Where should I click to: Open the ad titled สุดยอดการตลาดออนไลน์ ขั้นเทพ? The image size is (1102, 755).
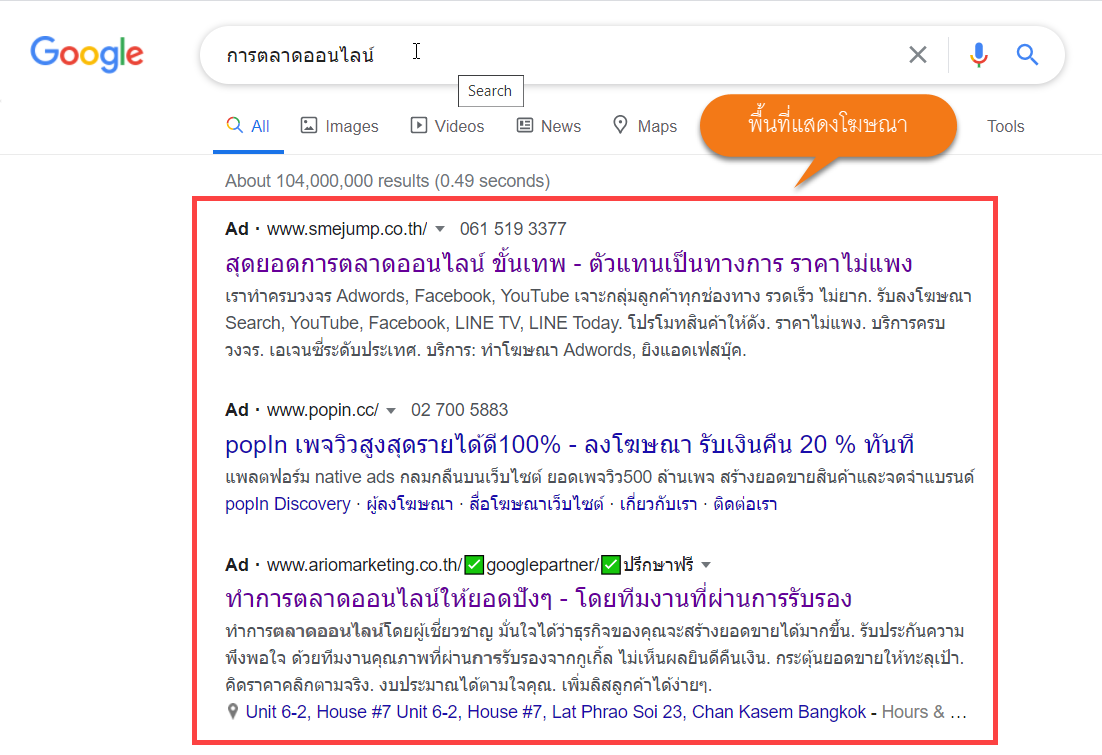coord(569,264)
